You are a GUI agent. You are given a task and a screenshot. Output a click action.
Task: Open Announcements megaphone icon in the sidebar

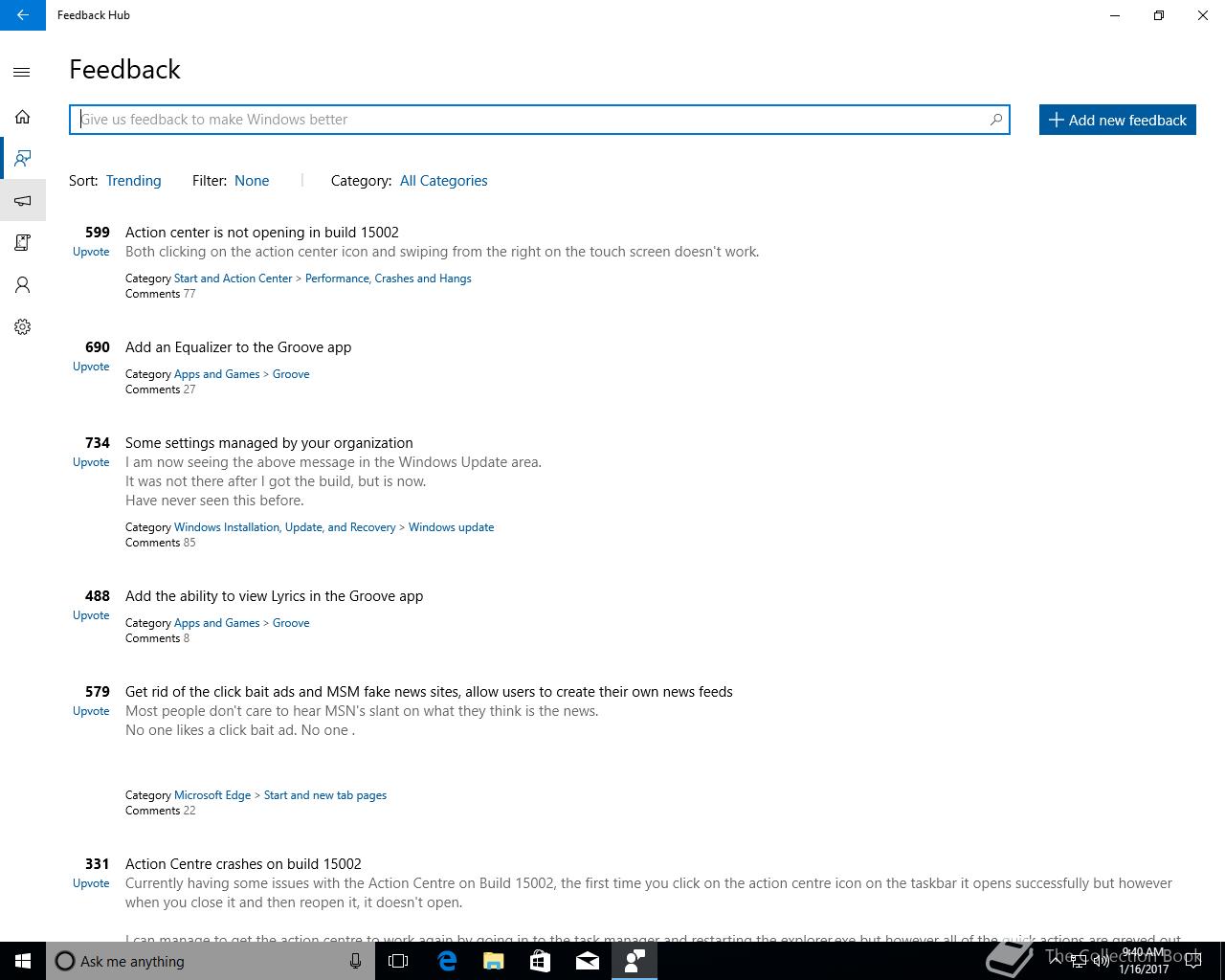click(x=22, y=201)
